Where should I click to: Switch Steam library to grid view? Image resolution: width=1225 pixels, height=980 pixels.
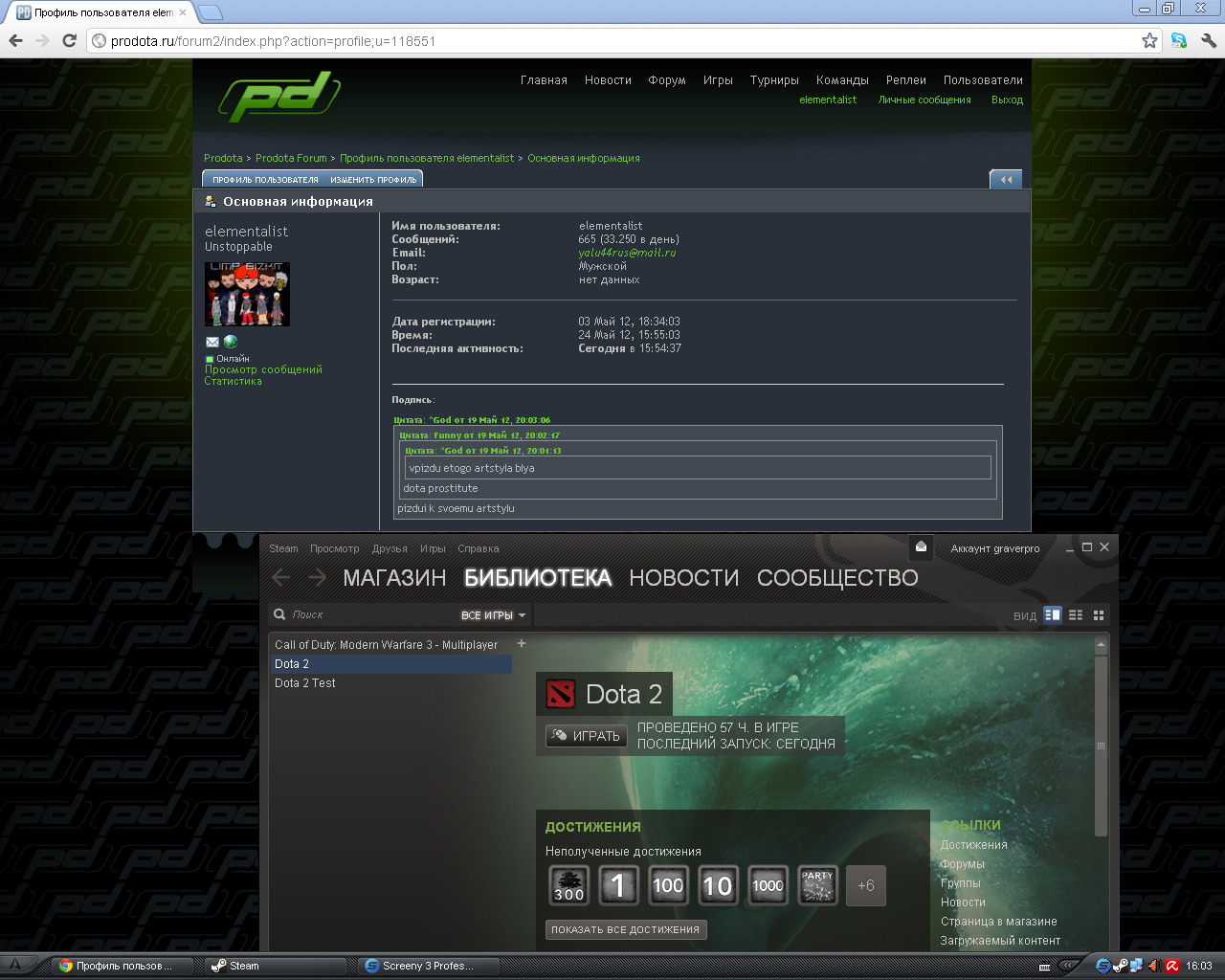1099,615
